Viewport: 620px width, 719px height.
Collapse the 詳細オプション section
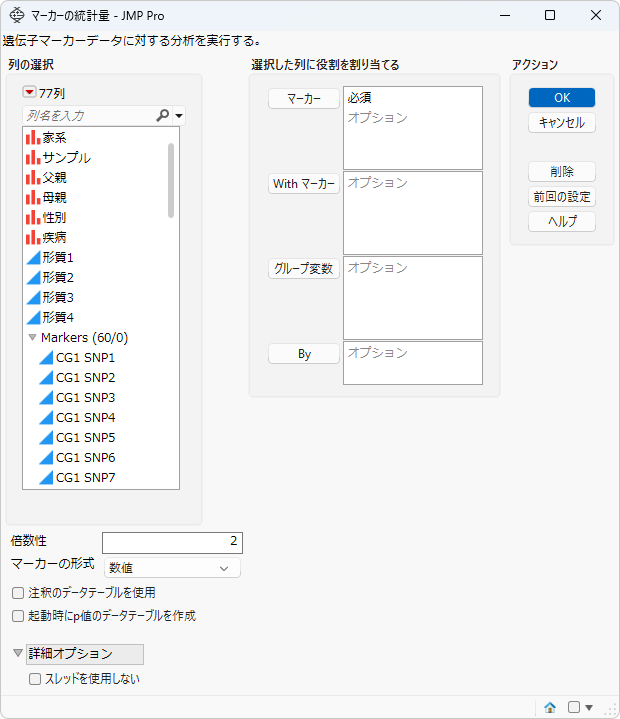(18, 653)
